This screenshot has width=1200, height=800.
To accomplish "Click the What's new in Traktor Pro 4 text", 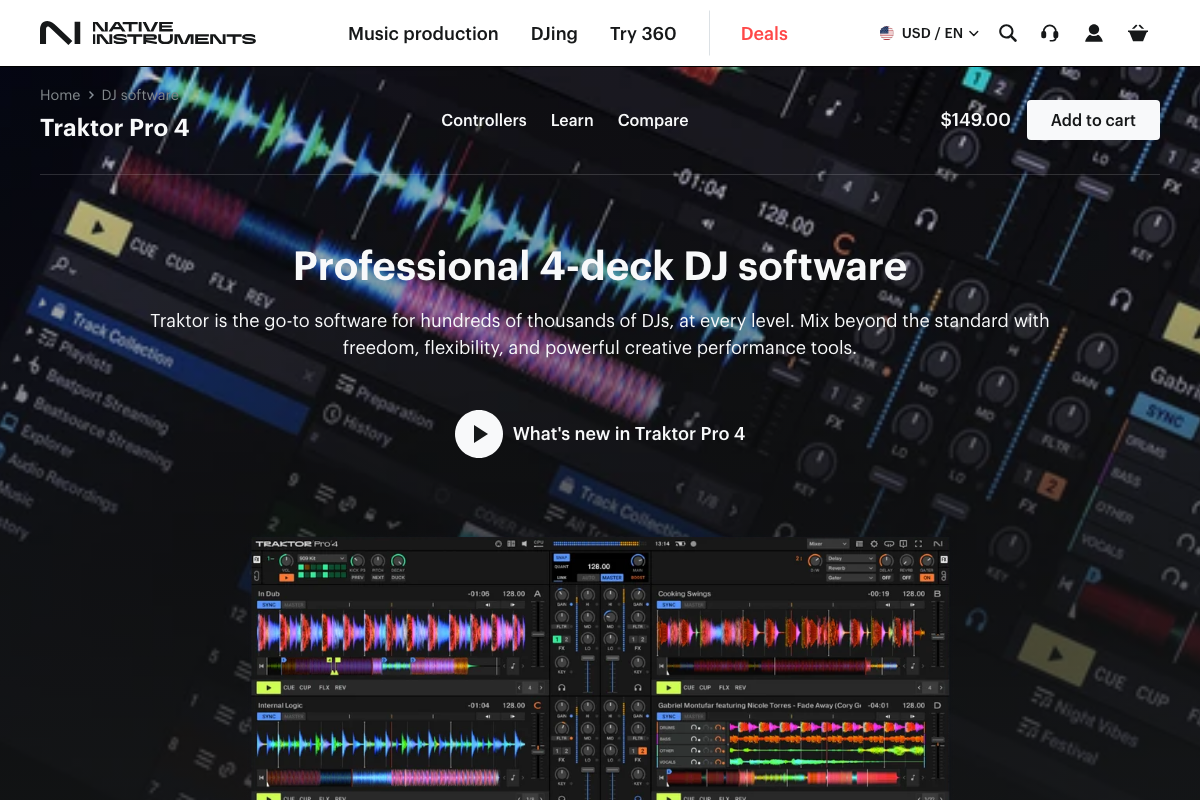I will (x=629, y=434).
